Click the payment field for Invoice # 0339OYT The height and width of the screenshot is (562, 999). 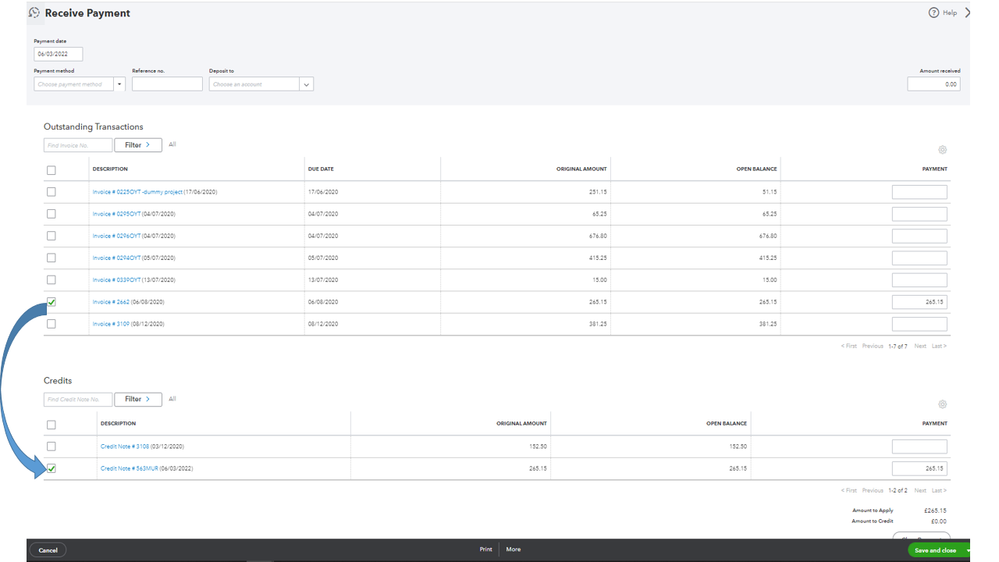pyautogui.click(x=919, y=280)
